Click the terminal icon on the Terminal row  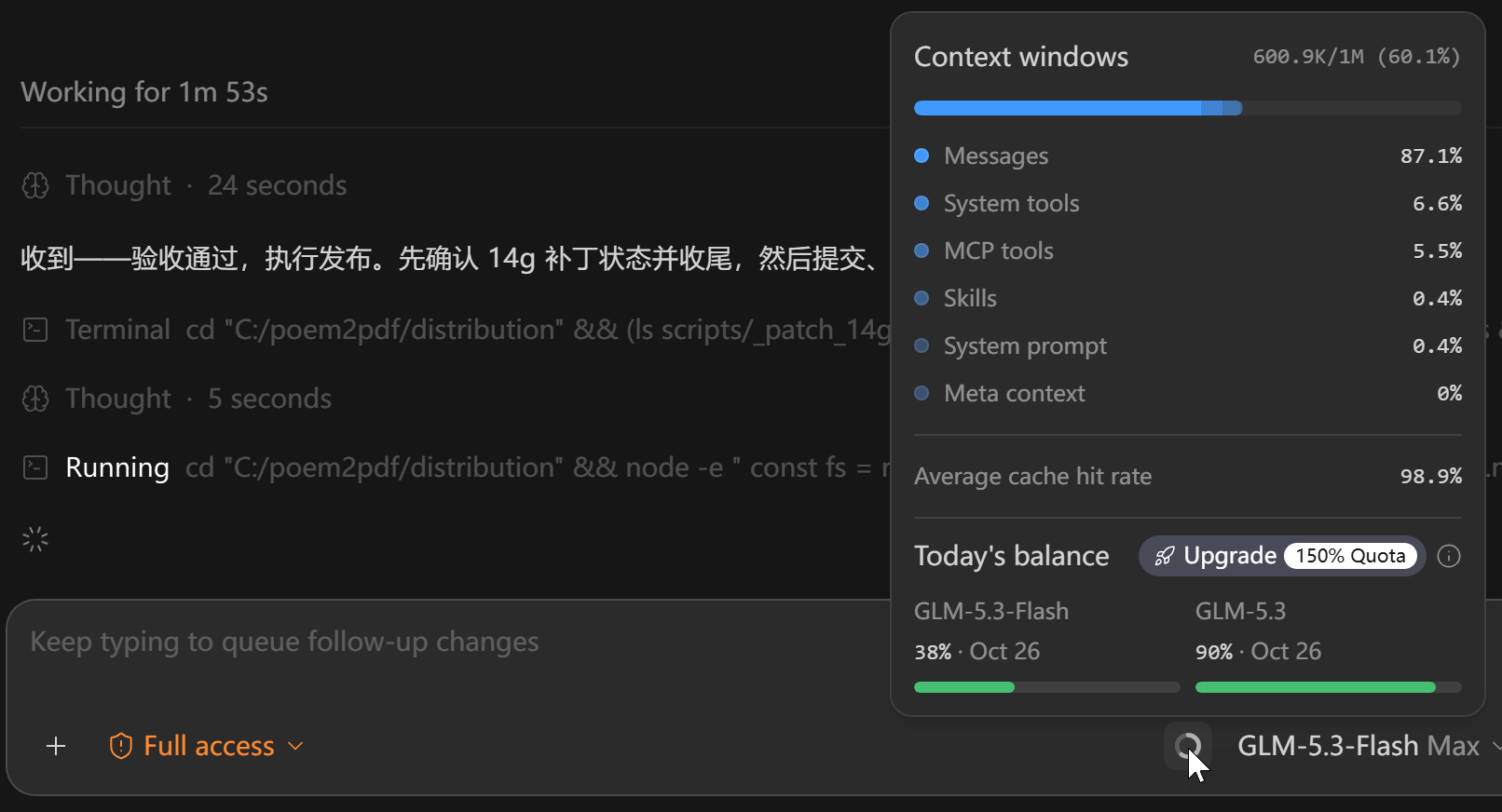pyautogui.click(x=35, y=330)
